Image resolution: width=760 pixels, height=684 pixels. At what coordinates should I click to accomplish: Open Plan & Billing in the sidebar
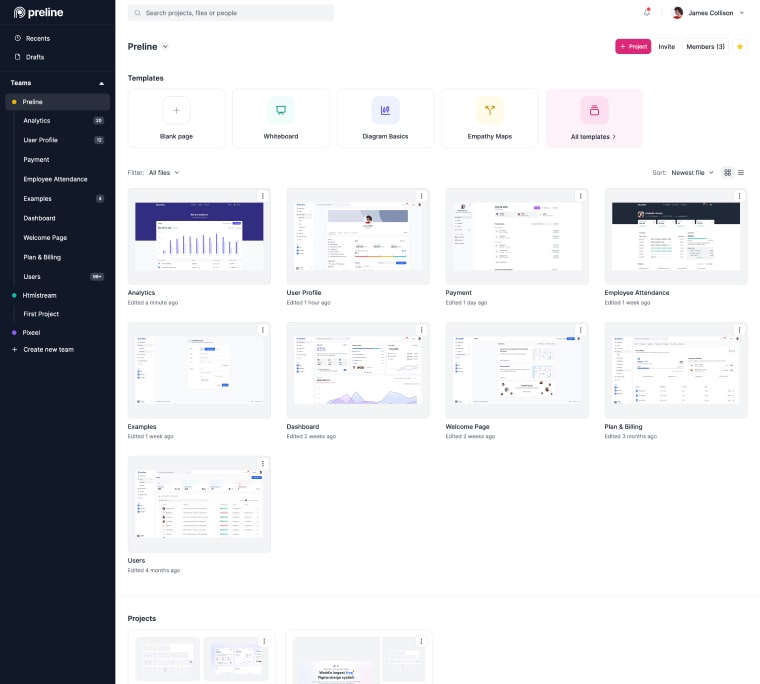pyautogui.click(x=42, y=257)
